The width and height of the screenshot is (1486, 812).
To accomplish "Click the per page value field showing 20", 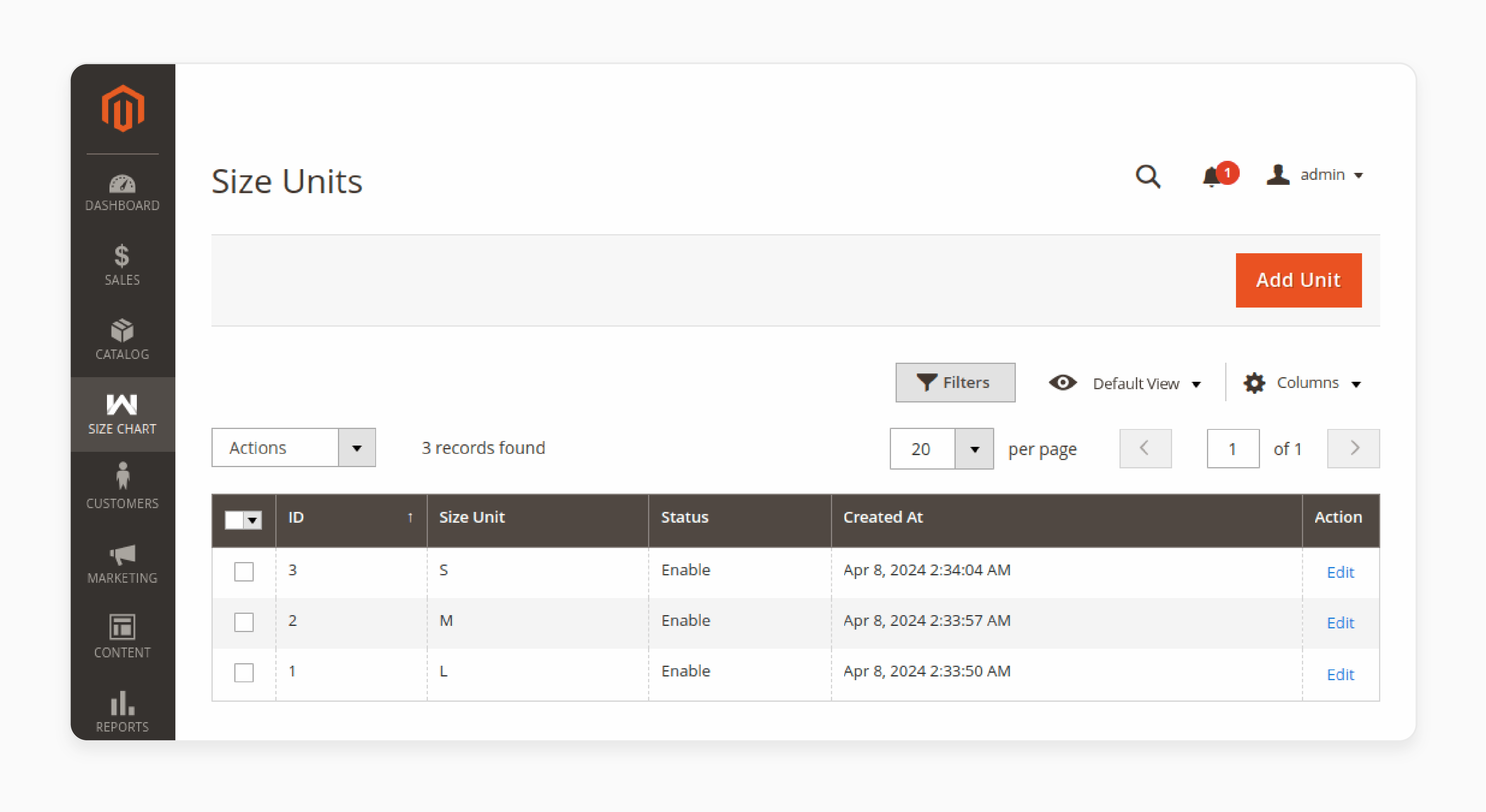I will 922,449.
